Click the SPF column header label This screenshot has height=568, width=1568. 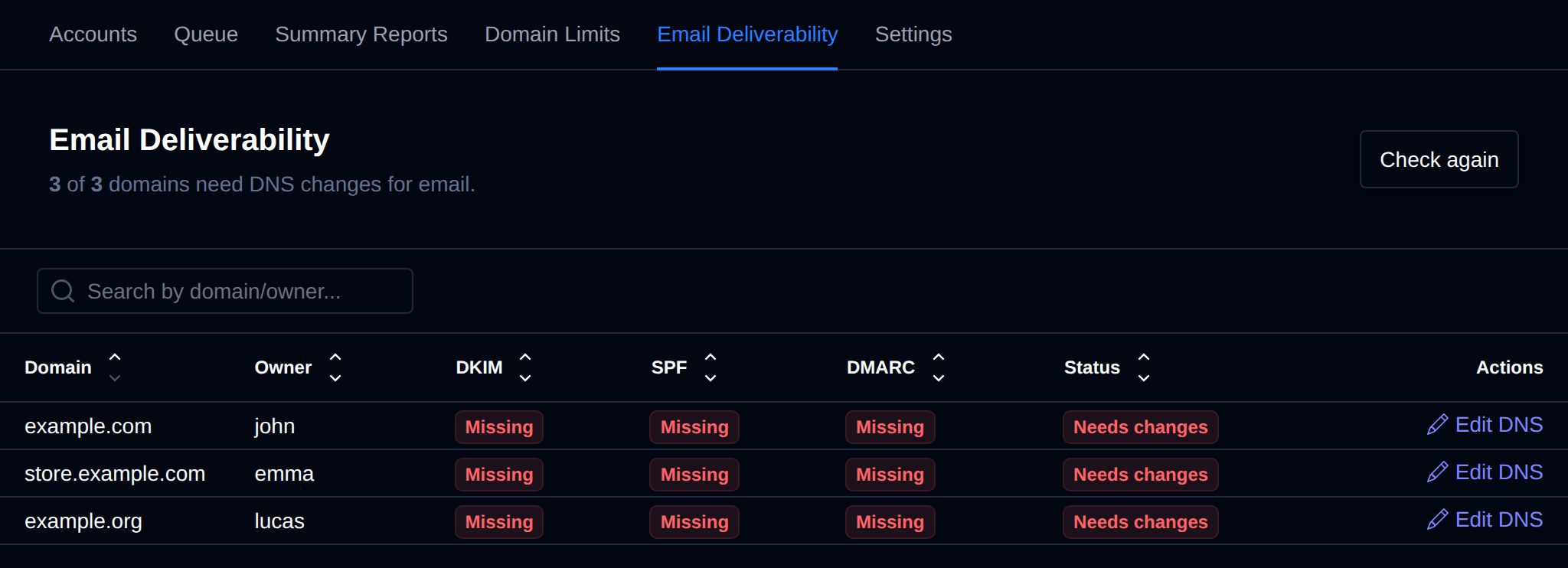[x=669, y=367]
